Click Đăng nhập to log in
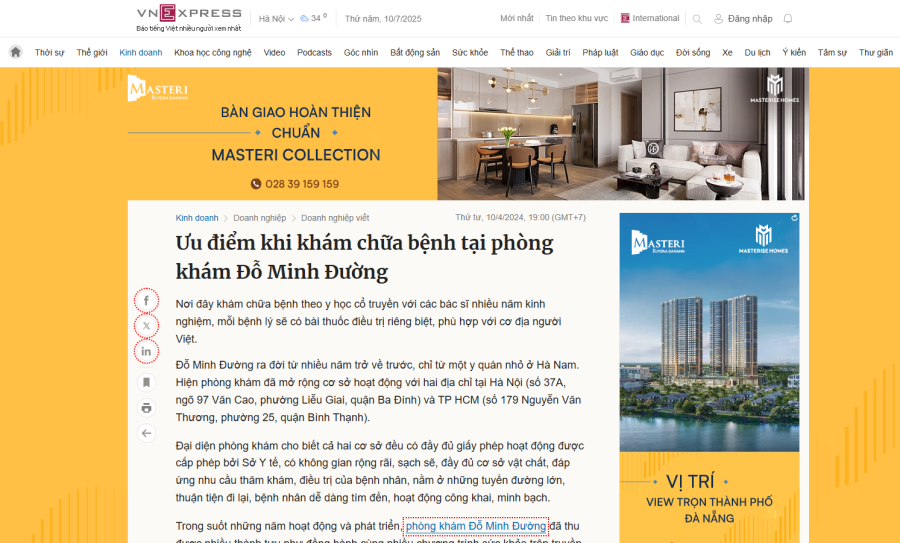 (743, 19)
